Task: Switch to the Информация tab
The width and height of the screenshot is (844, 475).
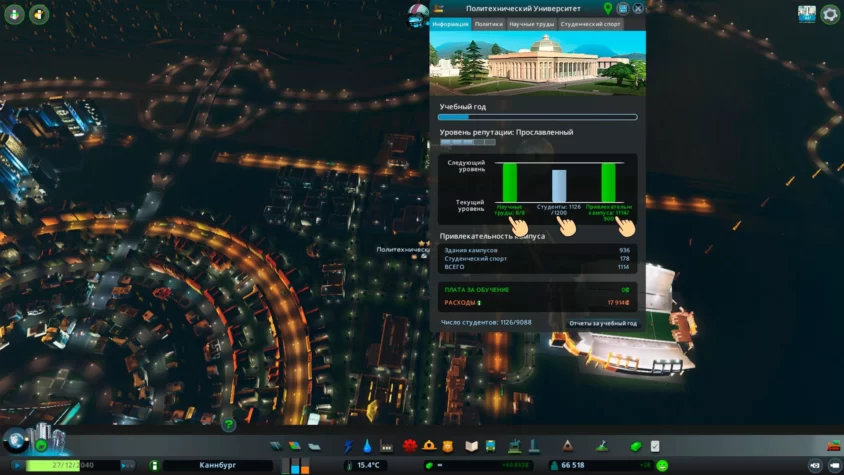Action: click(x=451, y=24)
